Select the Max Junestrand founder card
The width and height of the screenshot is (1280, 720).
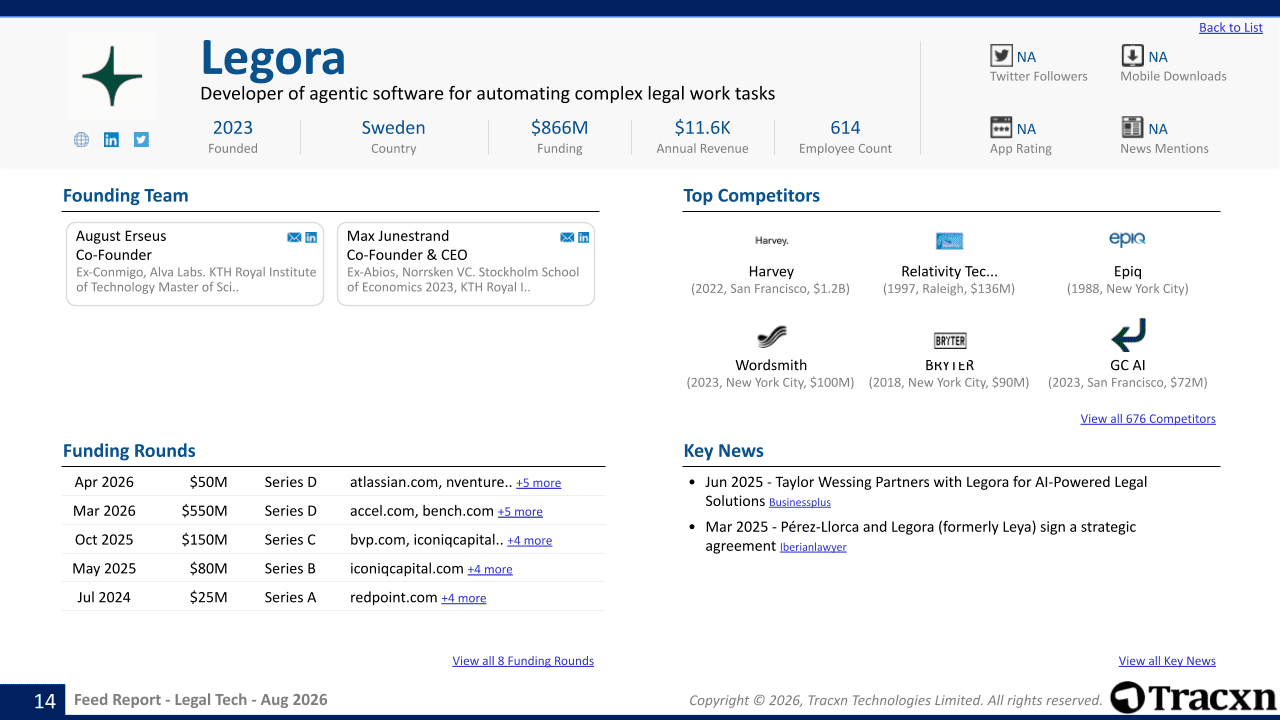click(466, 264)
